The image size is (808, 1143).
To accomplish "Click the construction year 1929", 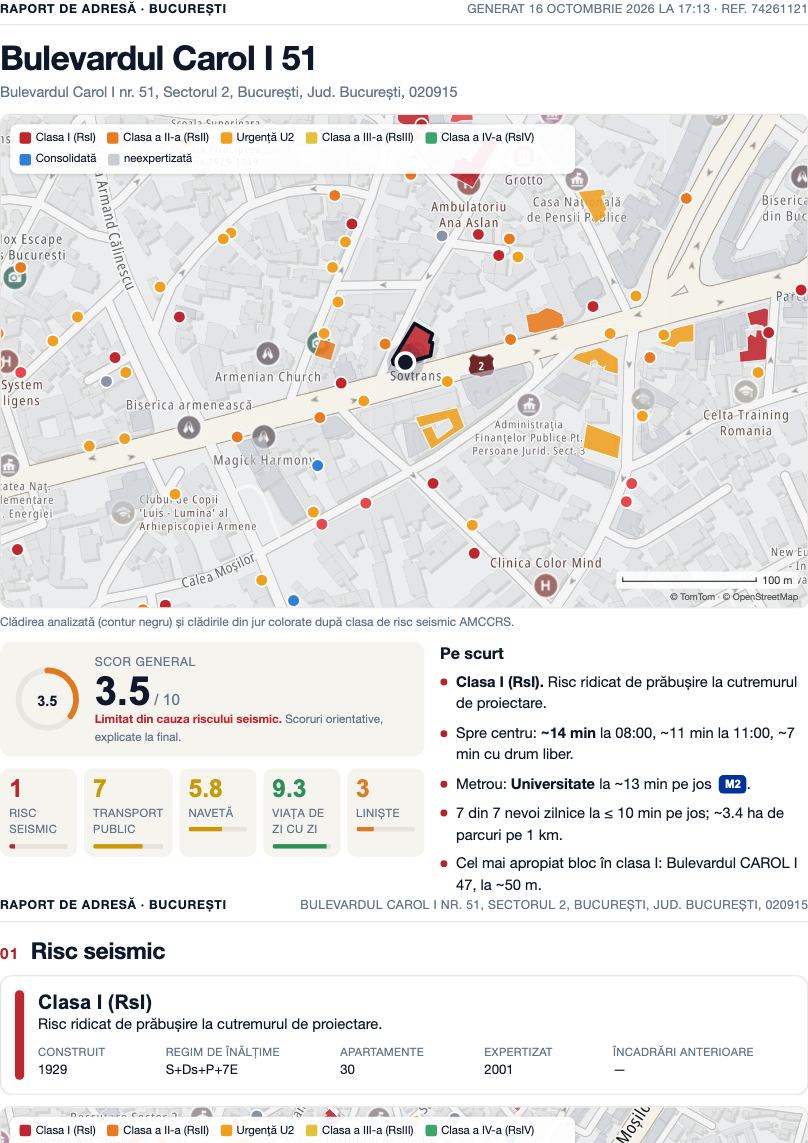I will [x=53, y=1069].
